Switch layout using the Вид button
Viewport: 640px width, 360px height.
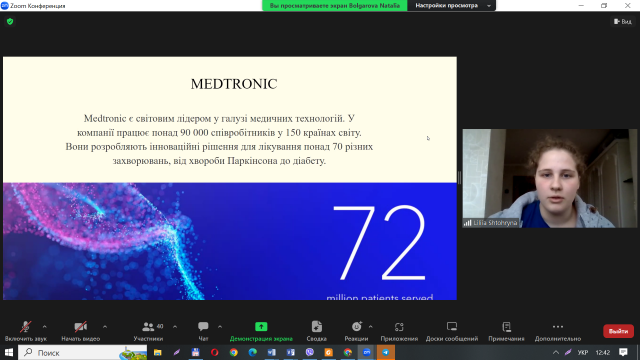pos(623,21)
